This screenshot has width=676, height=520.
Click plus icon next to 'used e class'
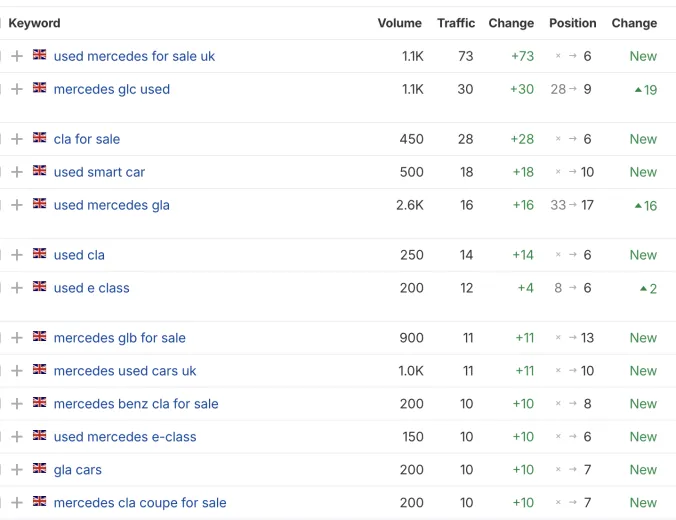(x=17, y=288)
